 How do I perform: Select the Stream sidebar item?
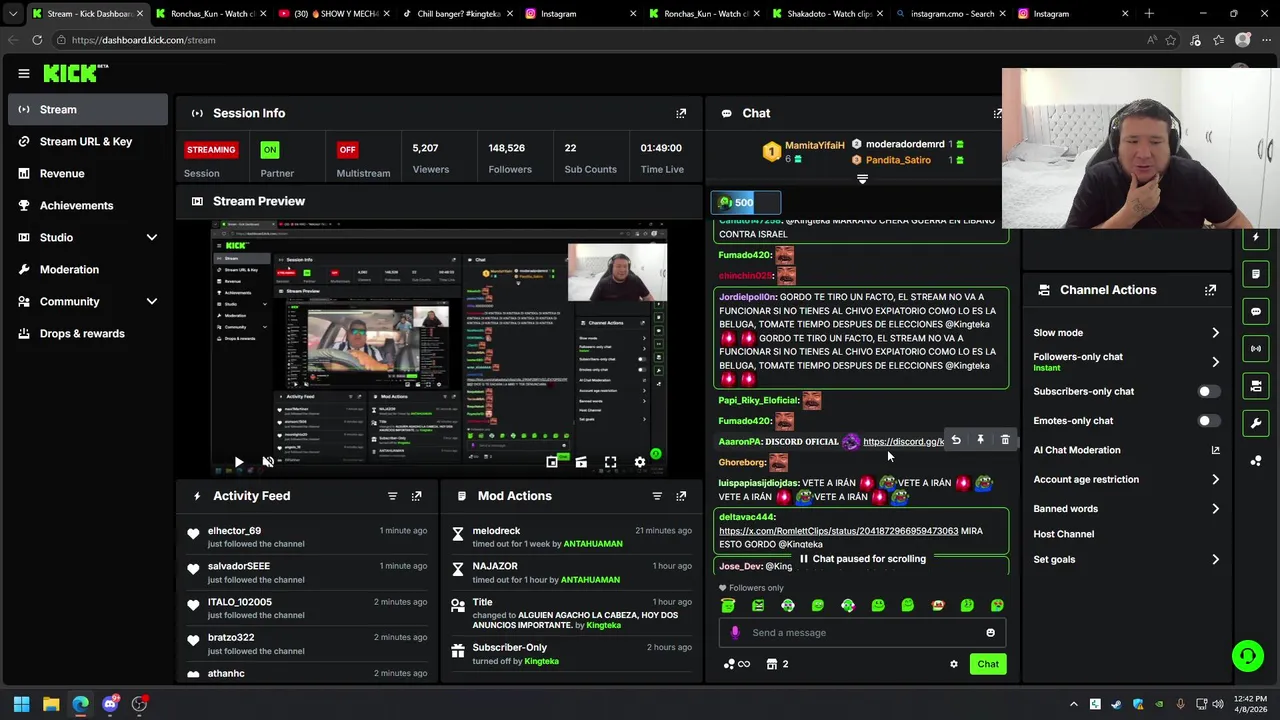88,109
